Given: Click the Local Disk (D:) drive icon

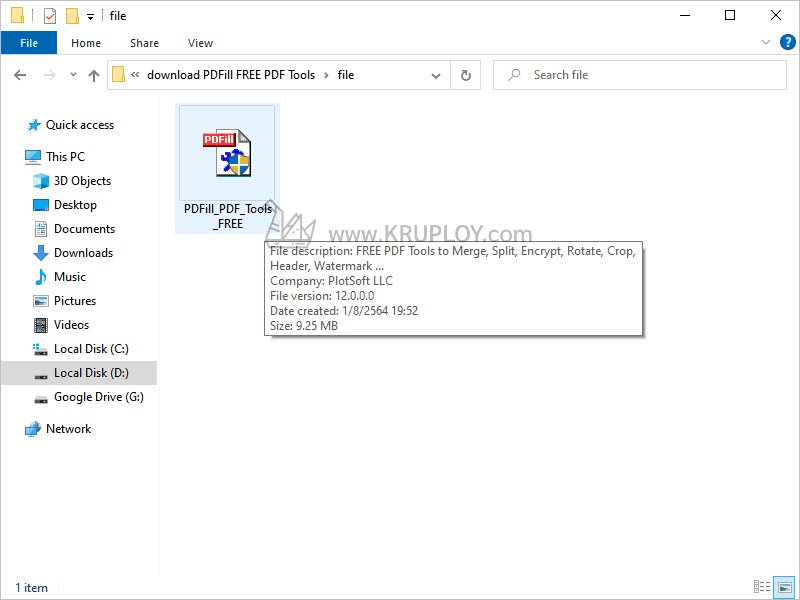Looking at the screenshot, I should click(x=41, y=376).
